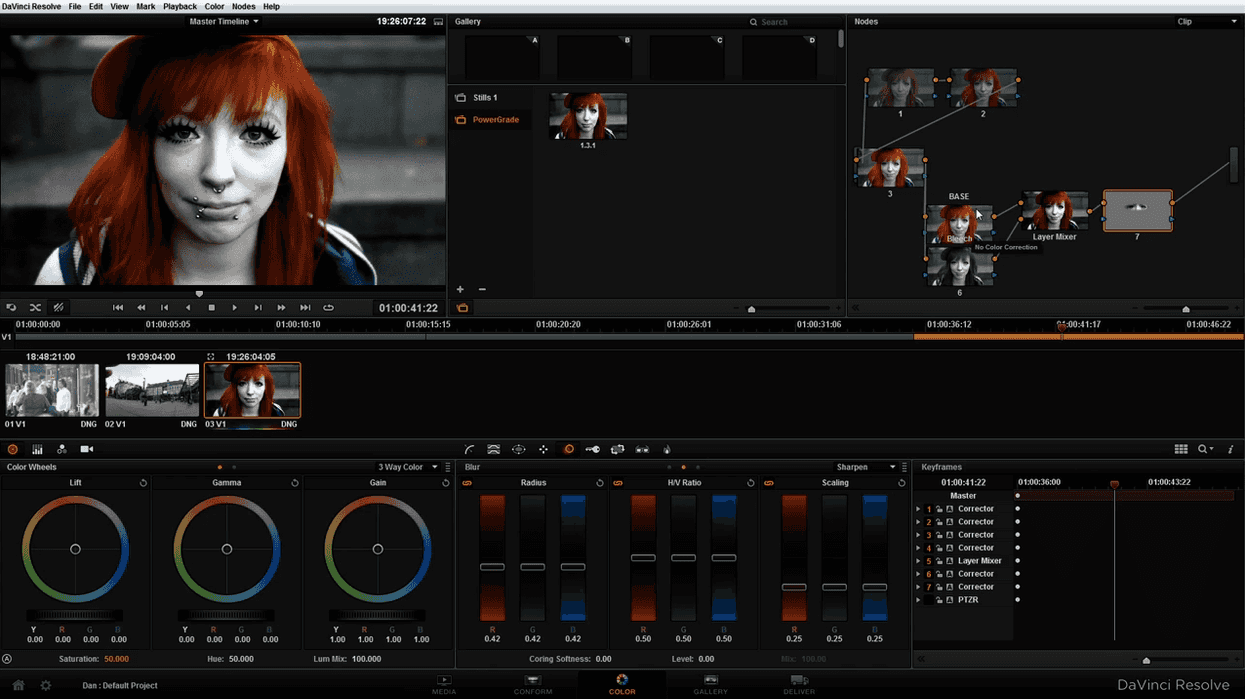Open the three-circle Motion Effects palette icon

pos(62,450)
